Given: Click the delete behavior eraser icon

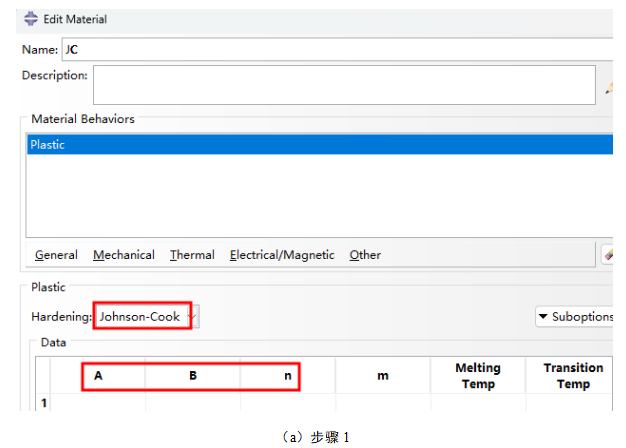Looking at the screenshot, I should click(607, 255).
